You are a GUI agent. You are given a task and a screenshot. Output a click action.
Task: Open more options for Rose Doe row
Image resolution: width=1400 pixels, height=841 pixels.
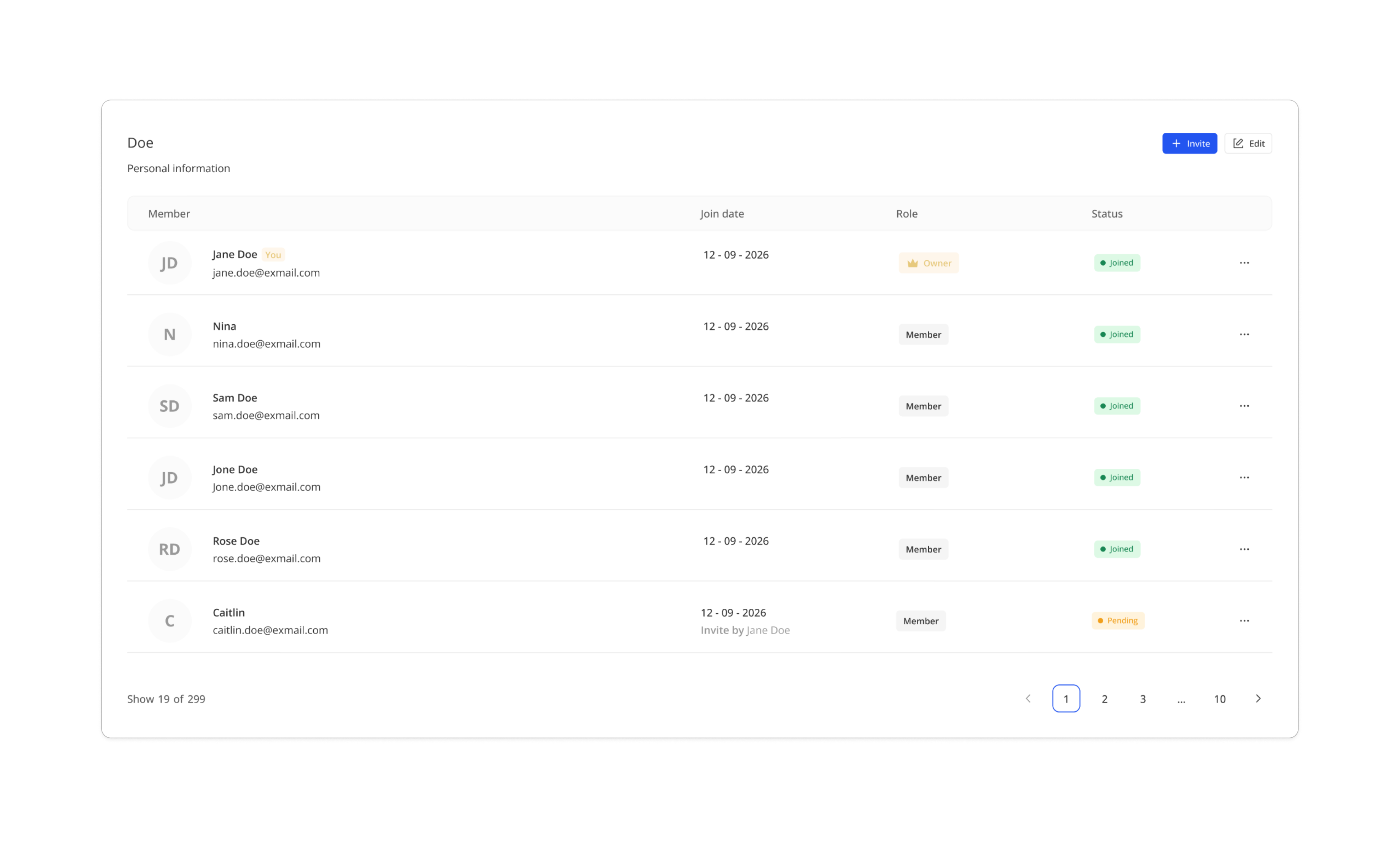(1244, 549)
